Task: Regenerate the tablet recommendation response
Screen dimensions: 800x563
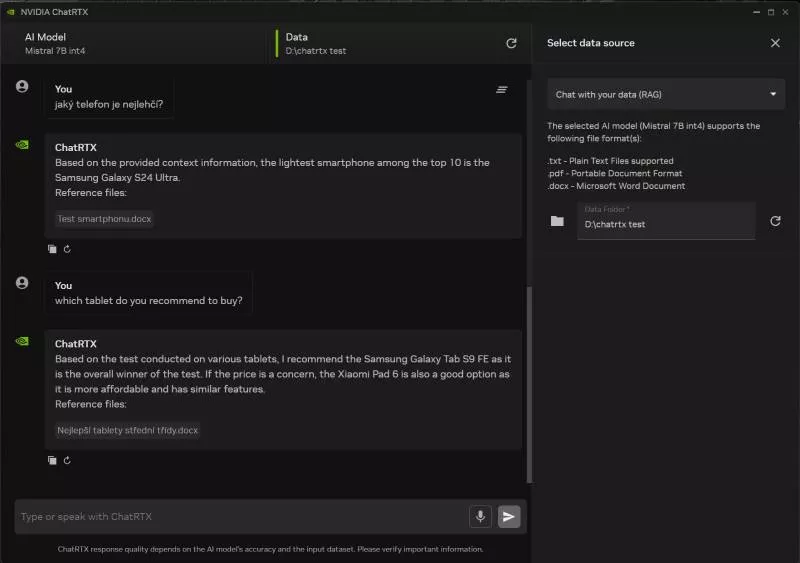Action: click(x=67, y=460)
